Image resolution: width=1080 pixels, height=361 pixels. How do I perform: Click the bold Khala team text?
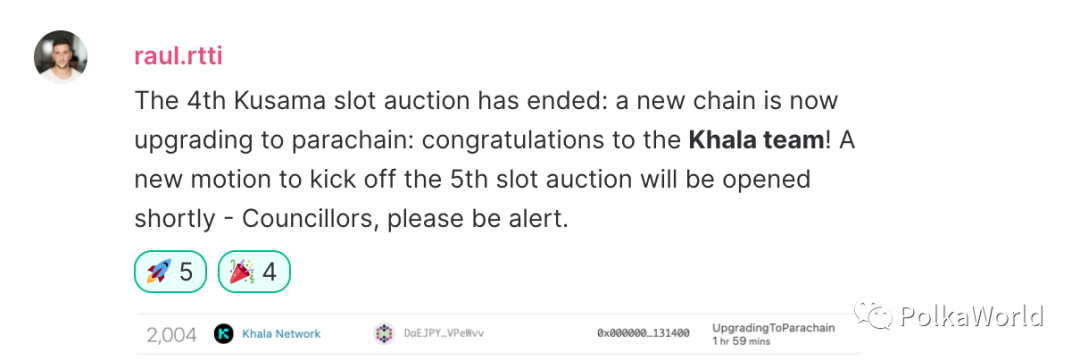point(756,140)
